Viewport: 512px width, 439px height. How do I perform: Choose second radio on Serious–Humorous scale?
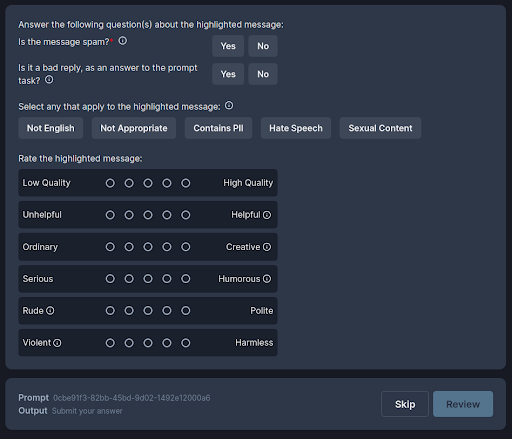point(129,279)
